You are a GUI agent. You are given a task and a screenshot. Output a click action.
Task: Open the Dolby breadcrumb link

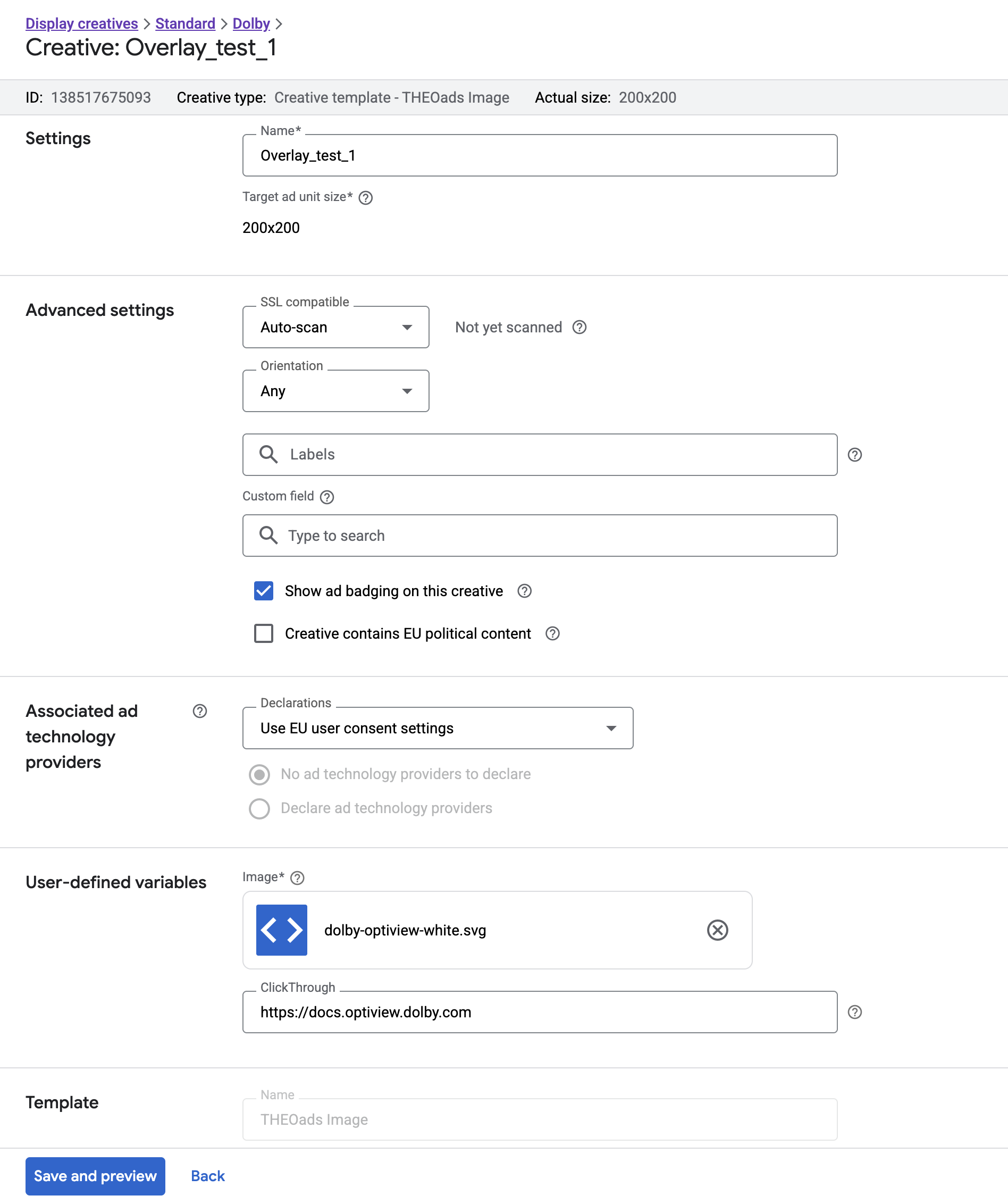click(x=251, y=23)
